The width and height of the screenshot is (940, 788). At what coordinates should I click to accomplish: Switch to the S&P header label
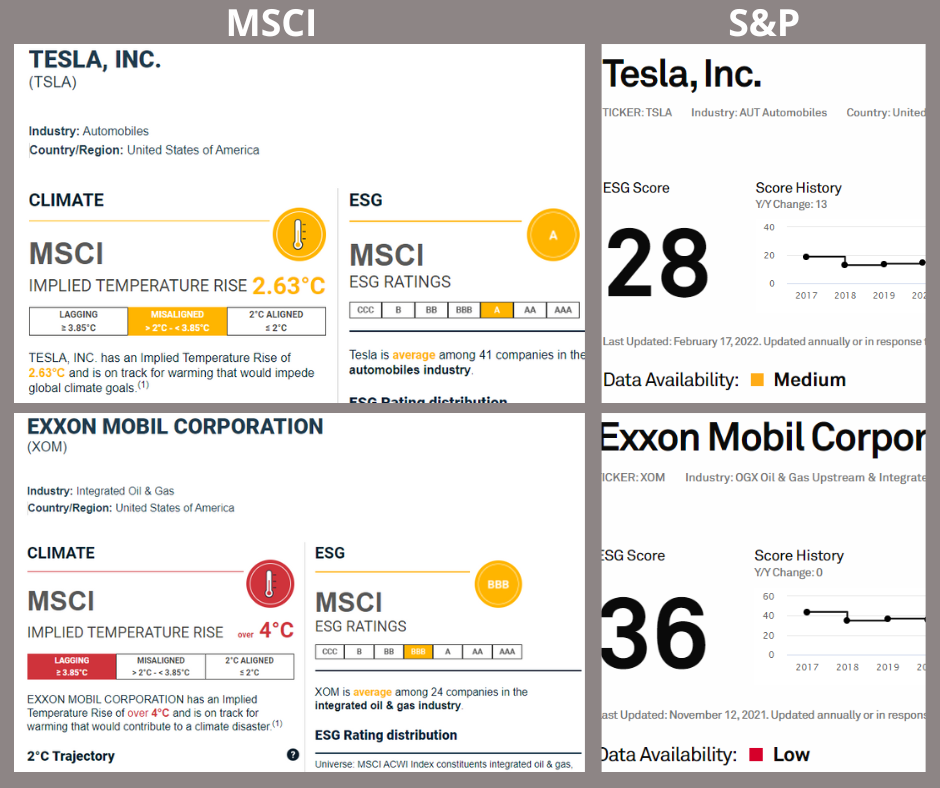click(765, 22)
